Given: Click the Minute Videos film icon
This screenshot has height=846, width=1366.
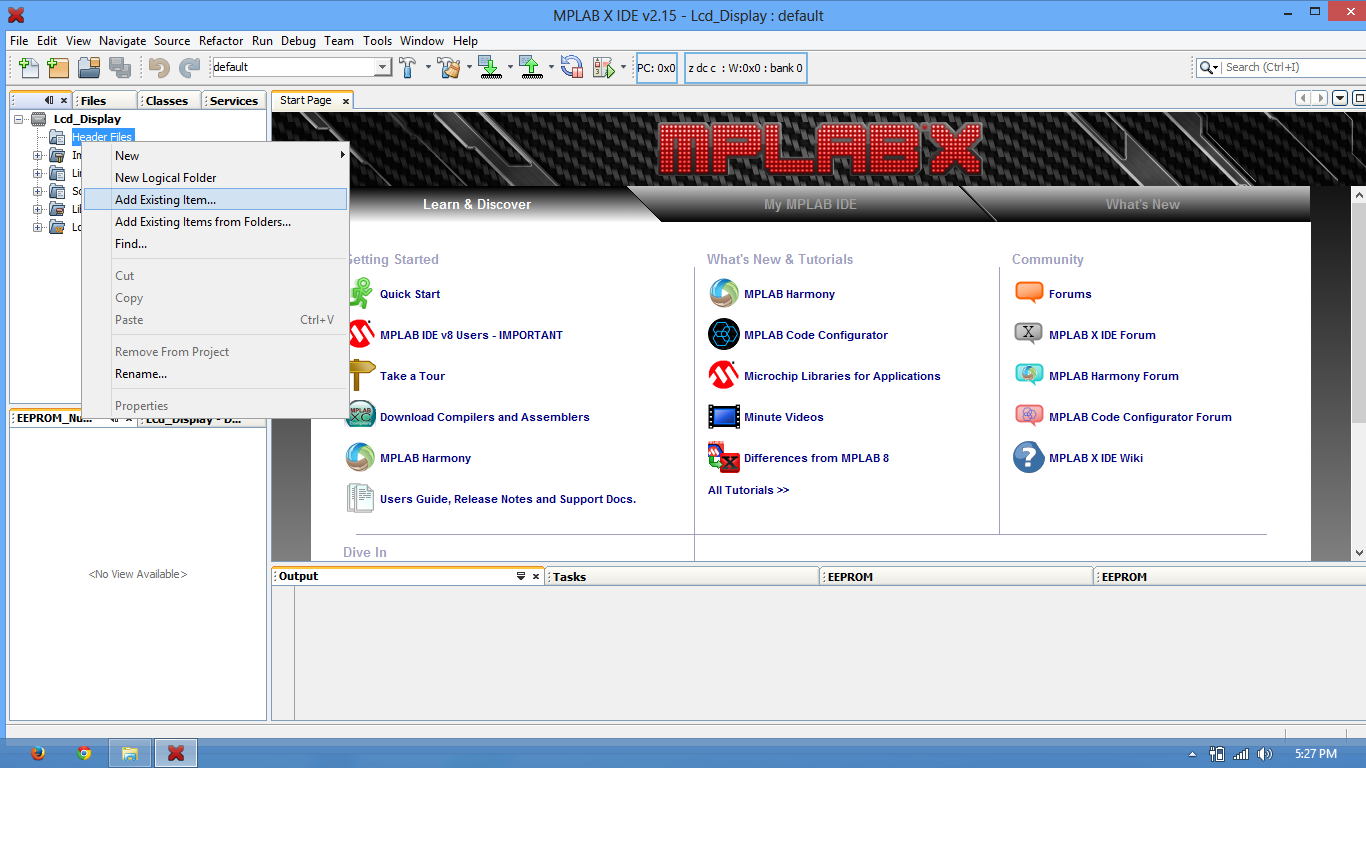Looking at the screenshot, I should [x=723, y=416].
